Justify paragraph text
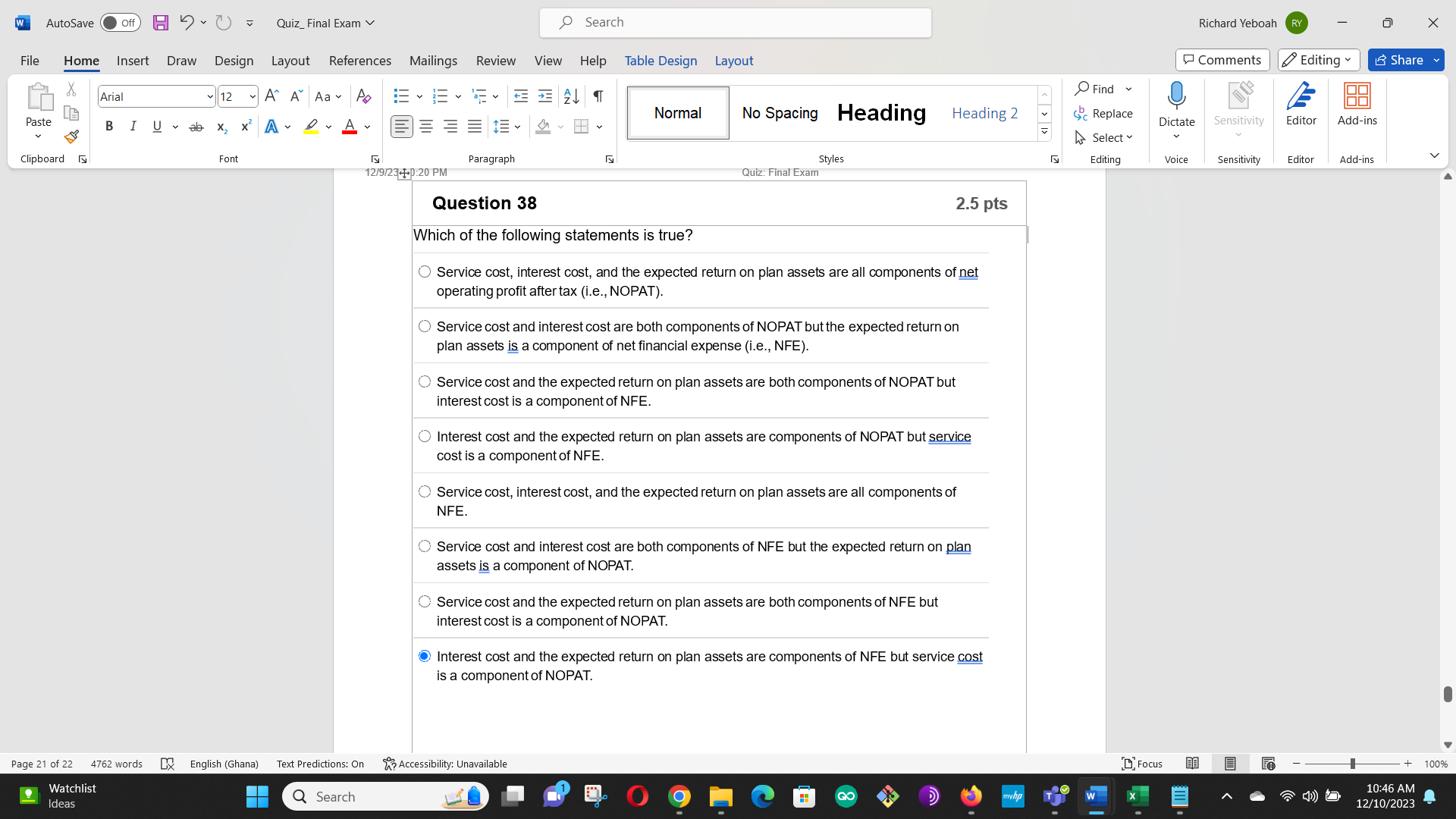Viewport: 1456px width, 819px height. tap(475, 127)
